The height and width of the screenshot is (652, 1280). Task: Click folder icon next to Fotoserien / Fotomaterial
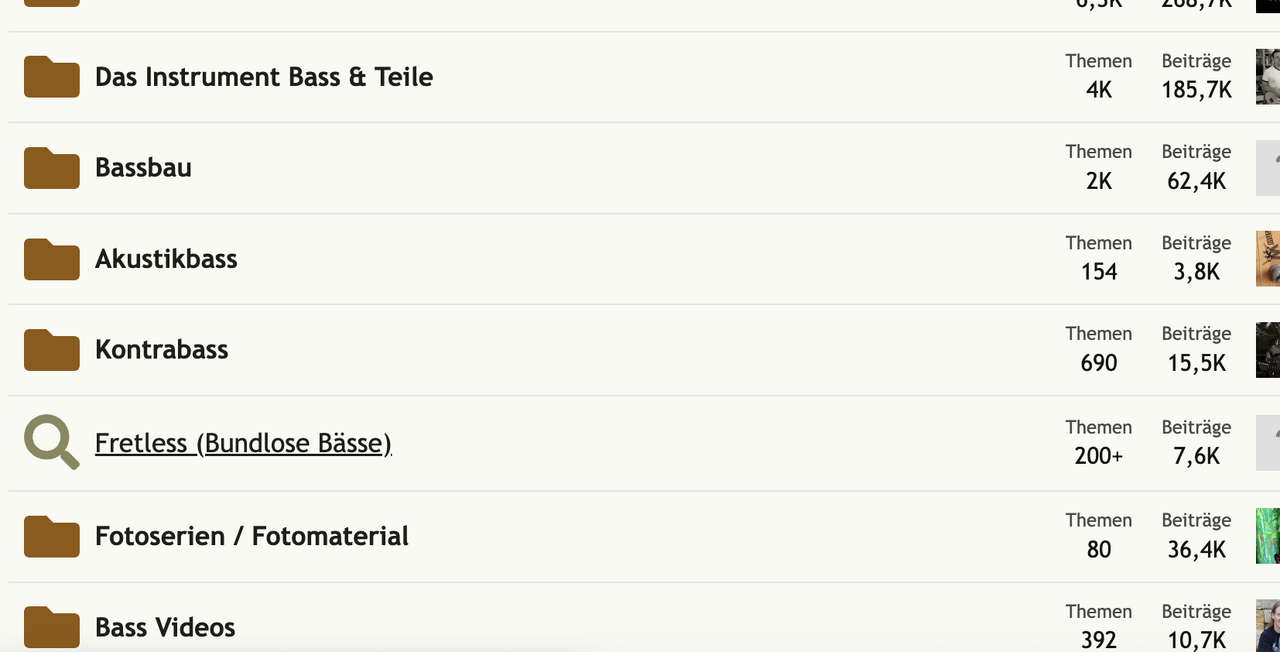tap(51, 536)
